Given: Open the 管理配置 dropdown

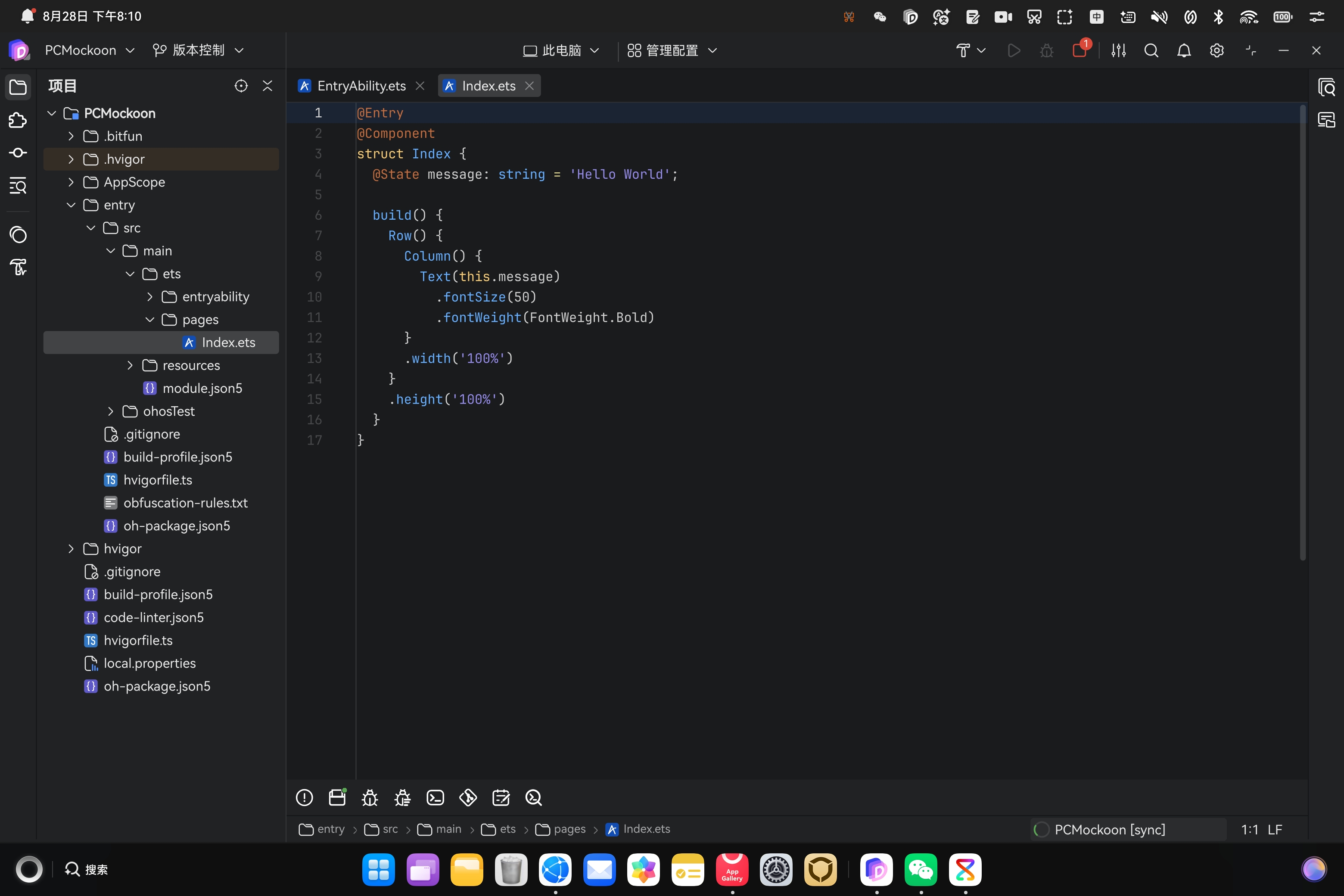Looking at the screenshot, I should tap(672, 50).
